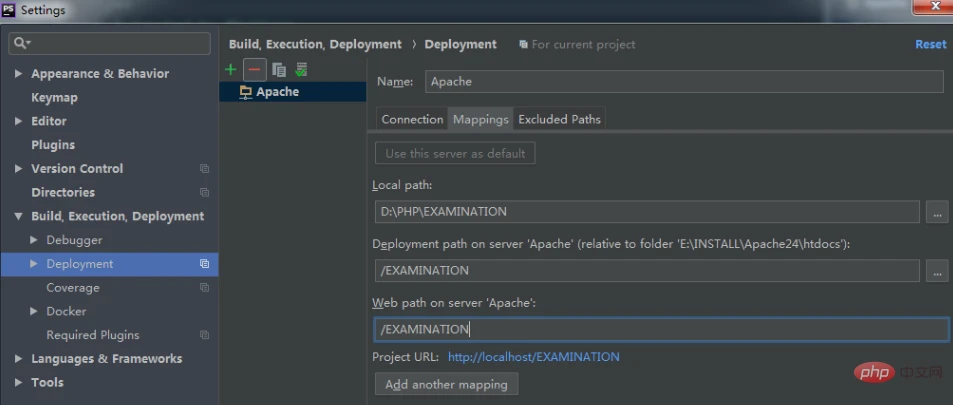This screenshot has height=405, width=953.
Task: Select Coverage in settings tree
Action: click(x=73, y=288)
